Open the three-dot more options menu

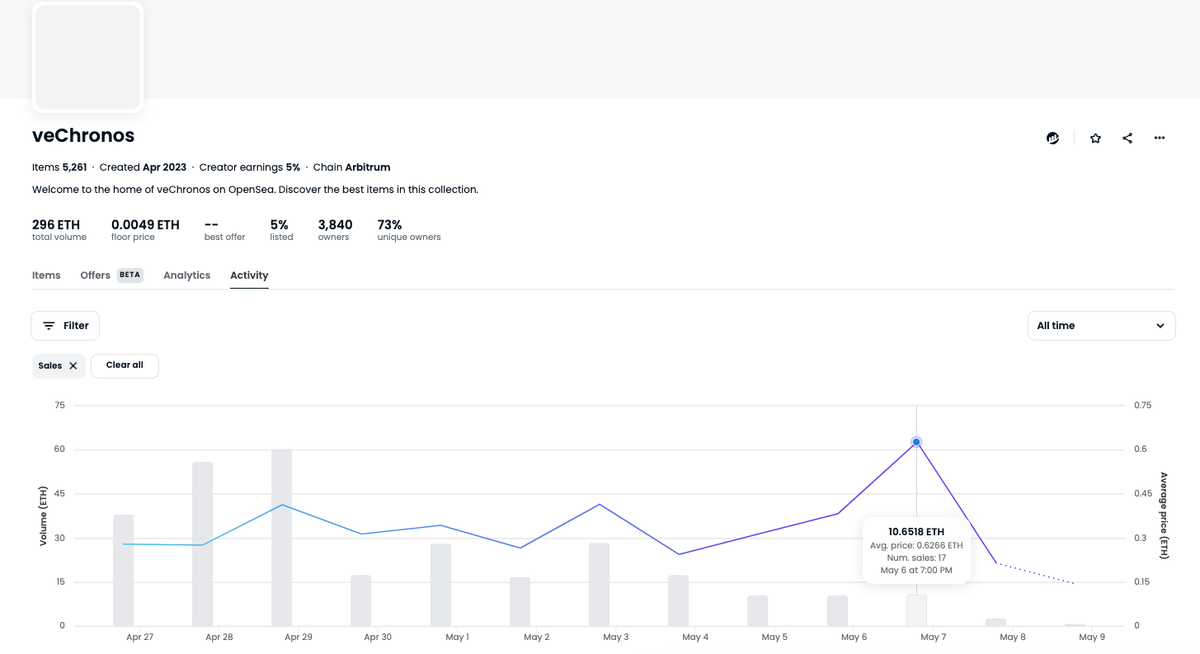tap(1159, 138)
